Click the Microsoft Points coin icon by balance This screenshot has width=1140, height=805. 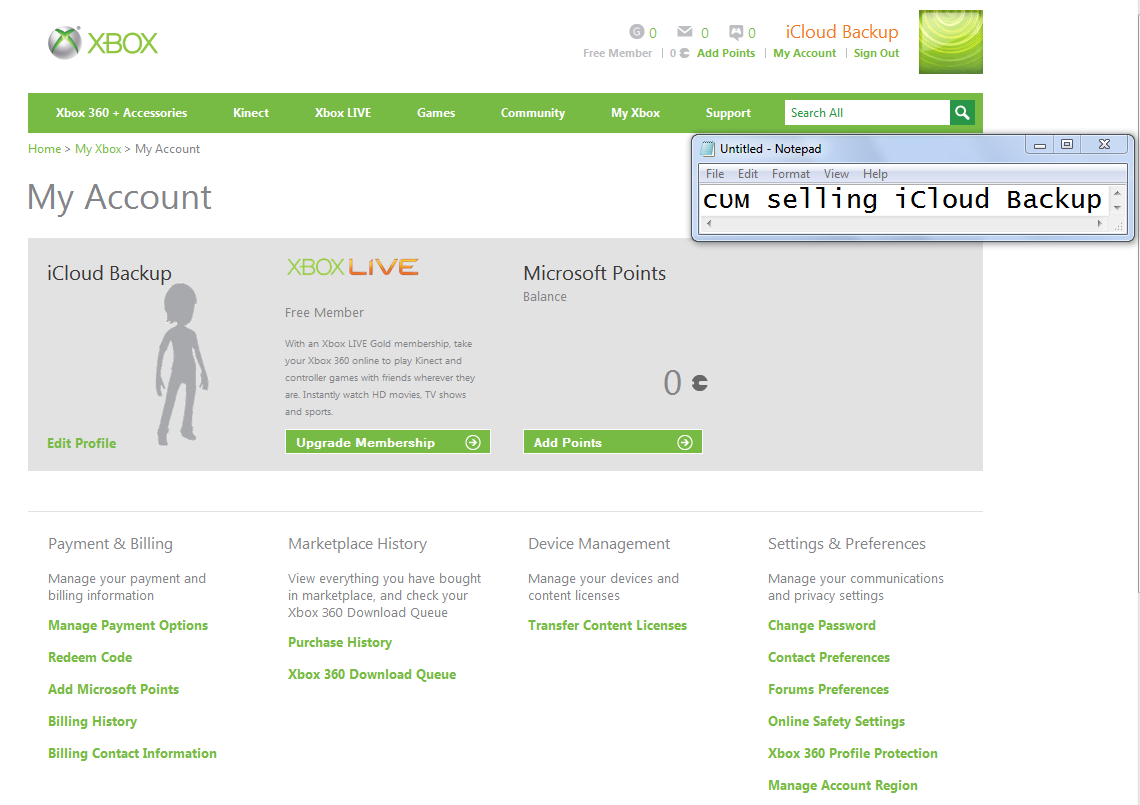click(x=699, y=383)
